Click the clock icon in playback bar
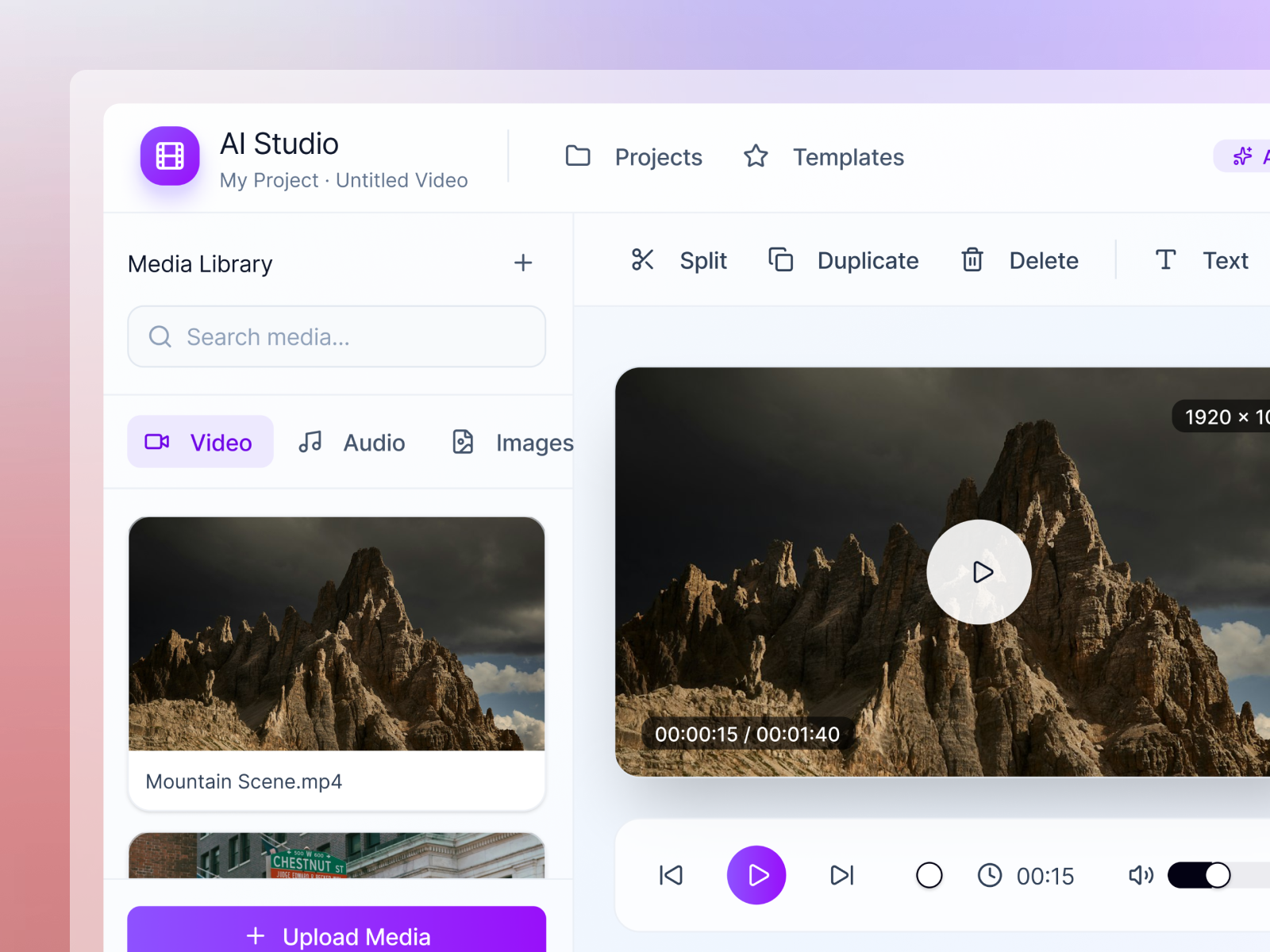 tap(990, 875)
